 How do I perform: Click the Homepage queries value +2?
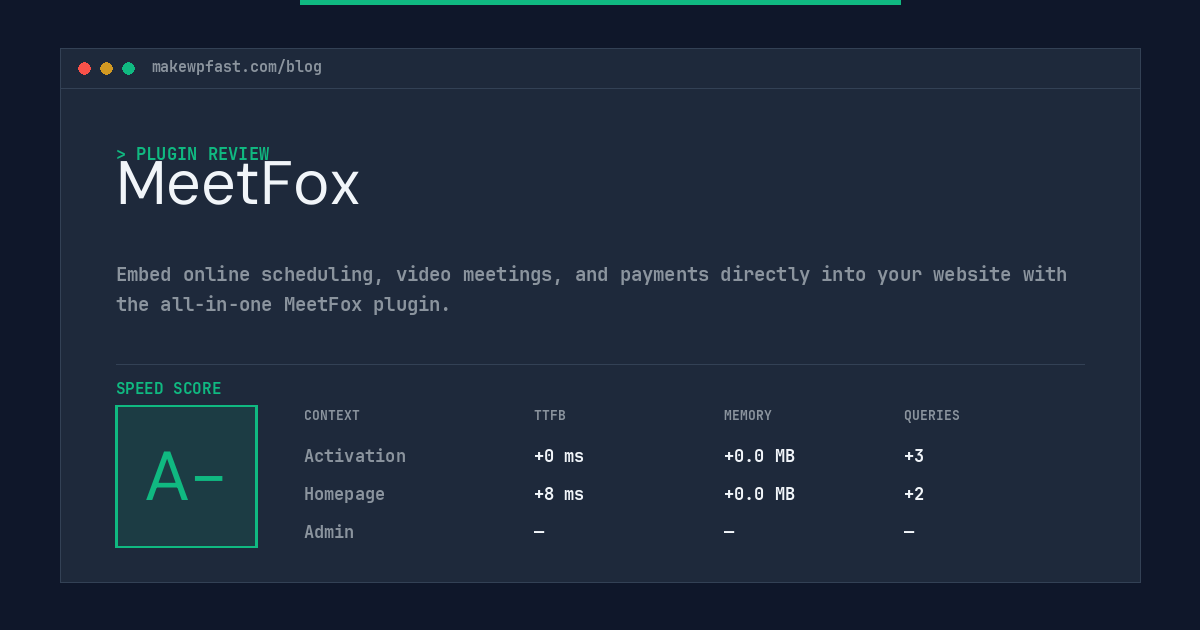(914, 494)
